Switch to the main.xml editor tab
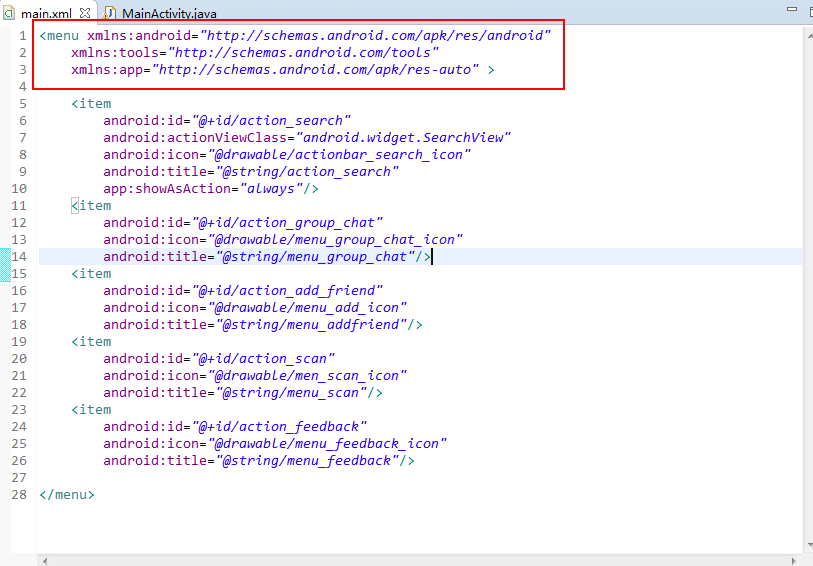Image resolution: width=813 pixels, height=566 pixels. tap(46, 13)
